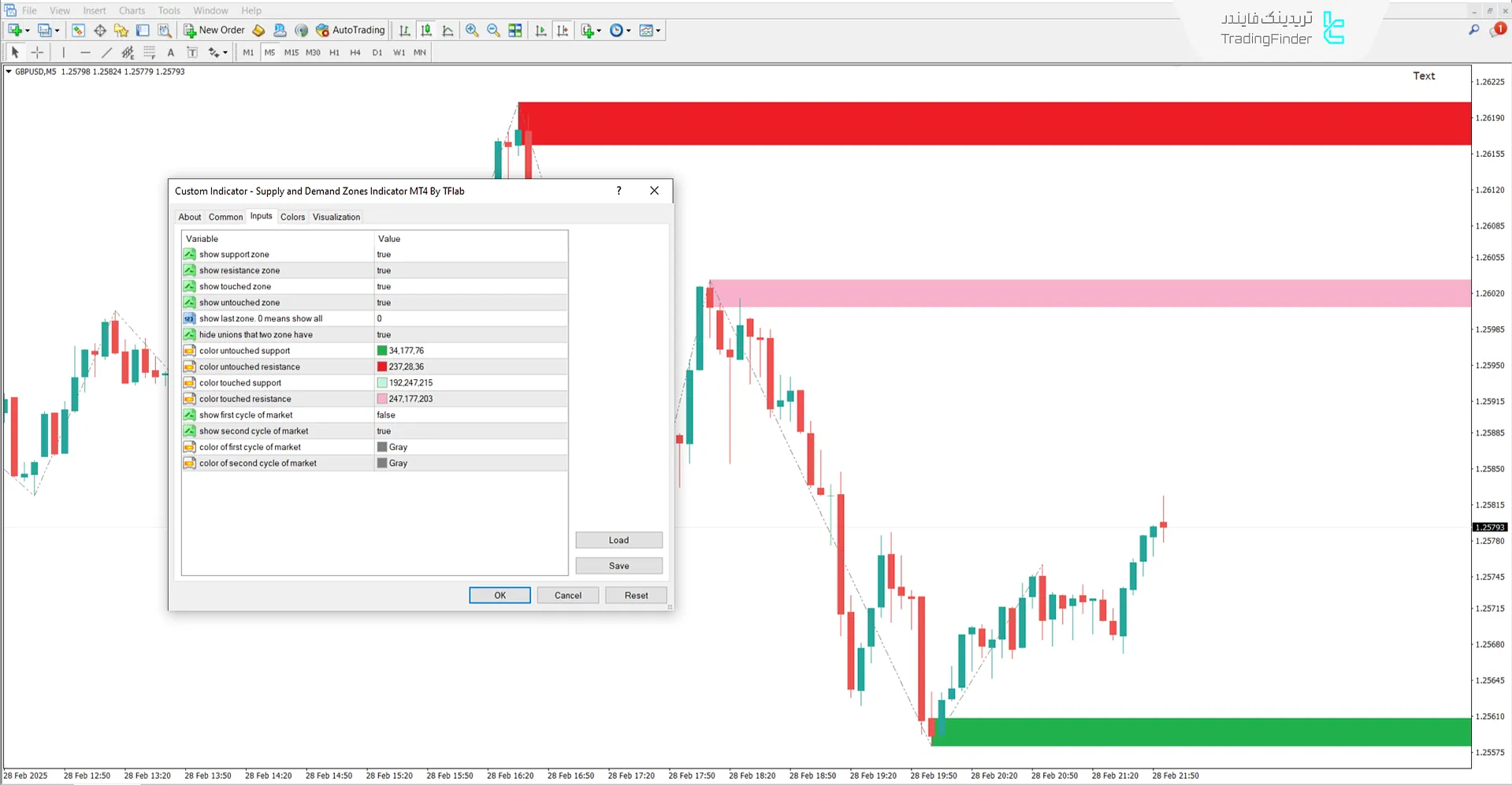Open a New Order window
This screenshot has height=785, width=1512.
pos(214,30)
